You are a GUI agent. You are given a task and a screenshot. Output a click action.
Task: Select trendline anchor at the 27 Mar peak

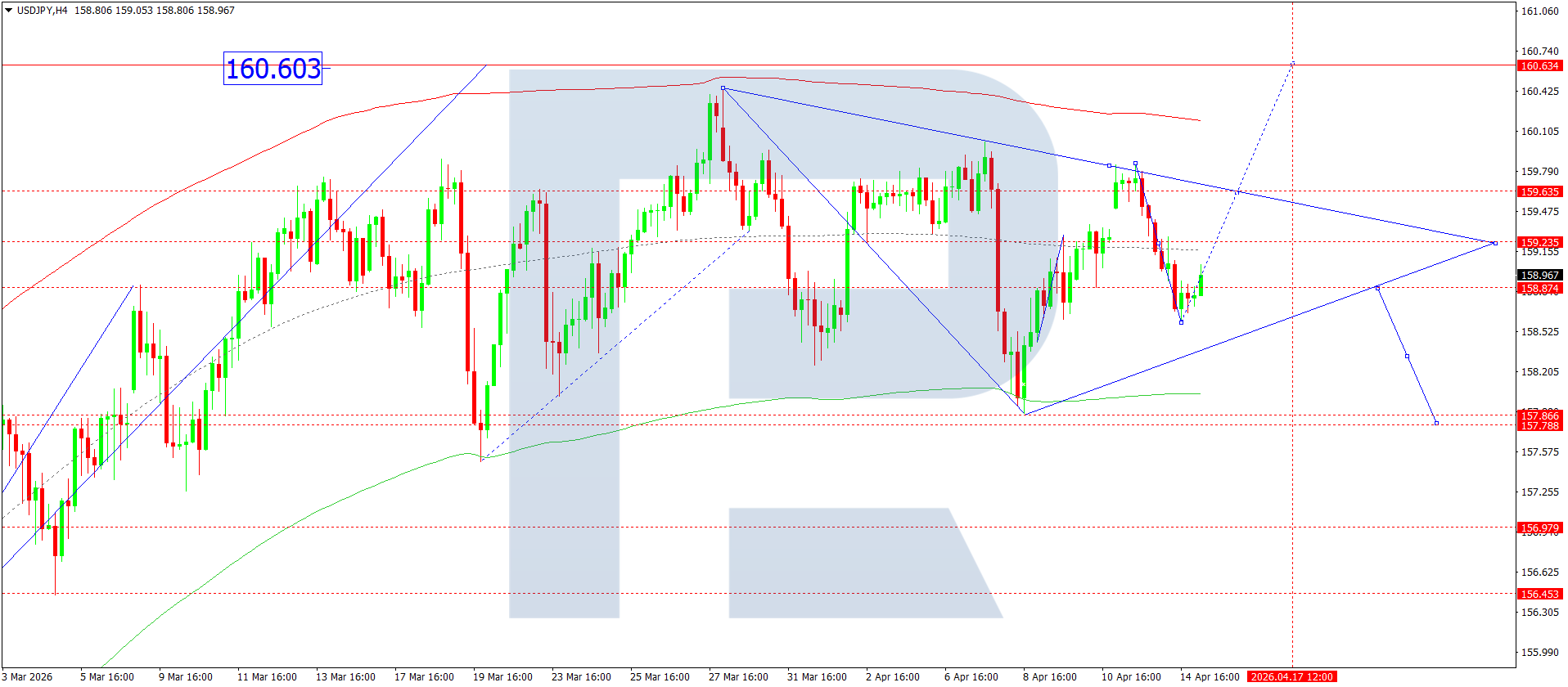(723, 88)
